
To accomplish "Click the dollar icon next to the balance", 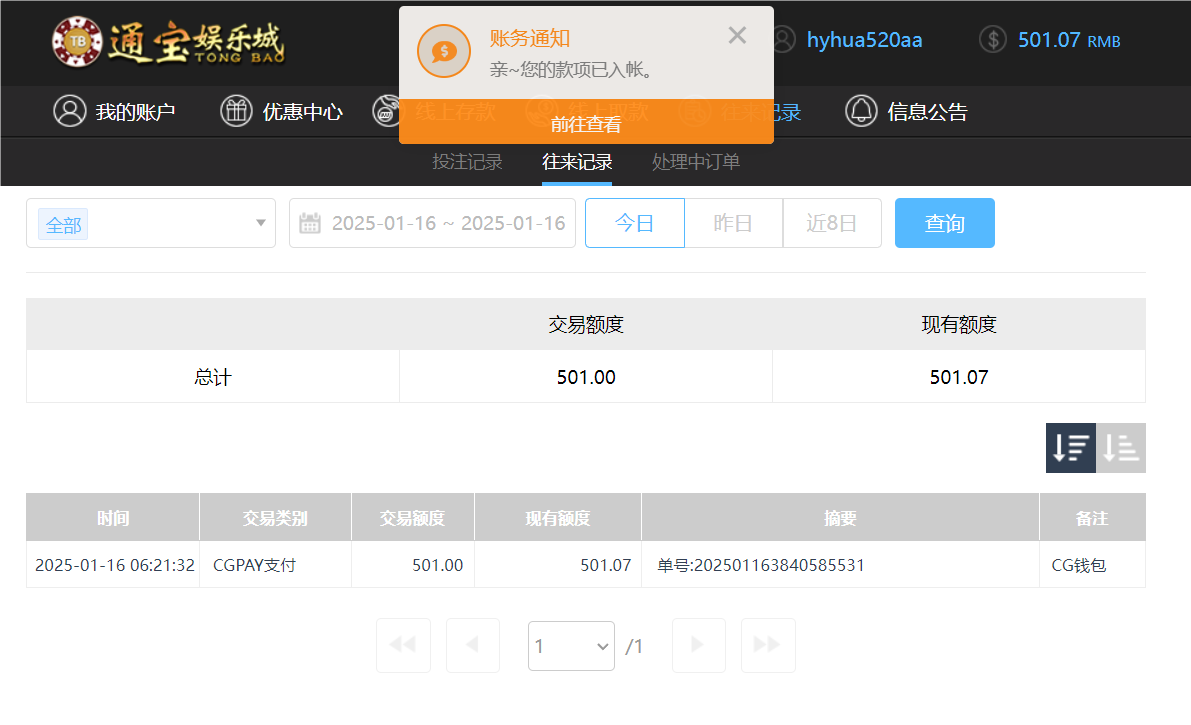I will pyautogui.click(x=992, y=40).
